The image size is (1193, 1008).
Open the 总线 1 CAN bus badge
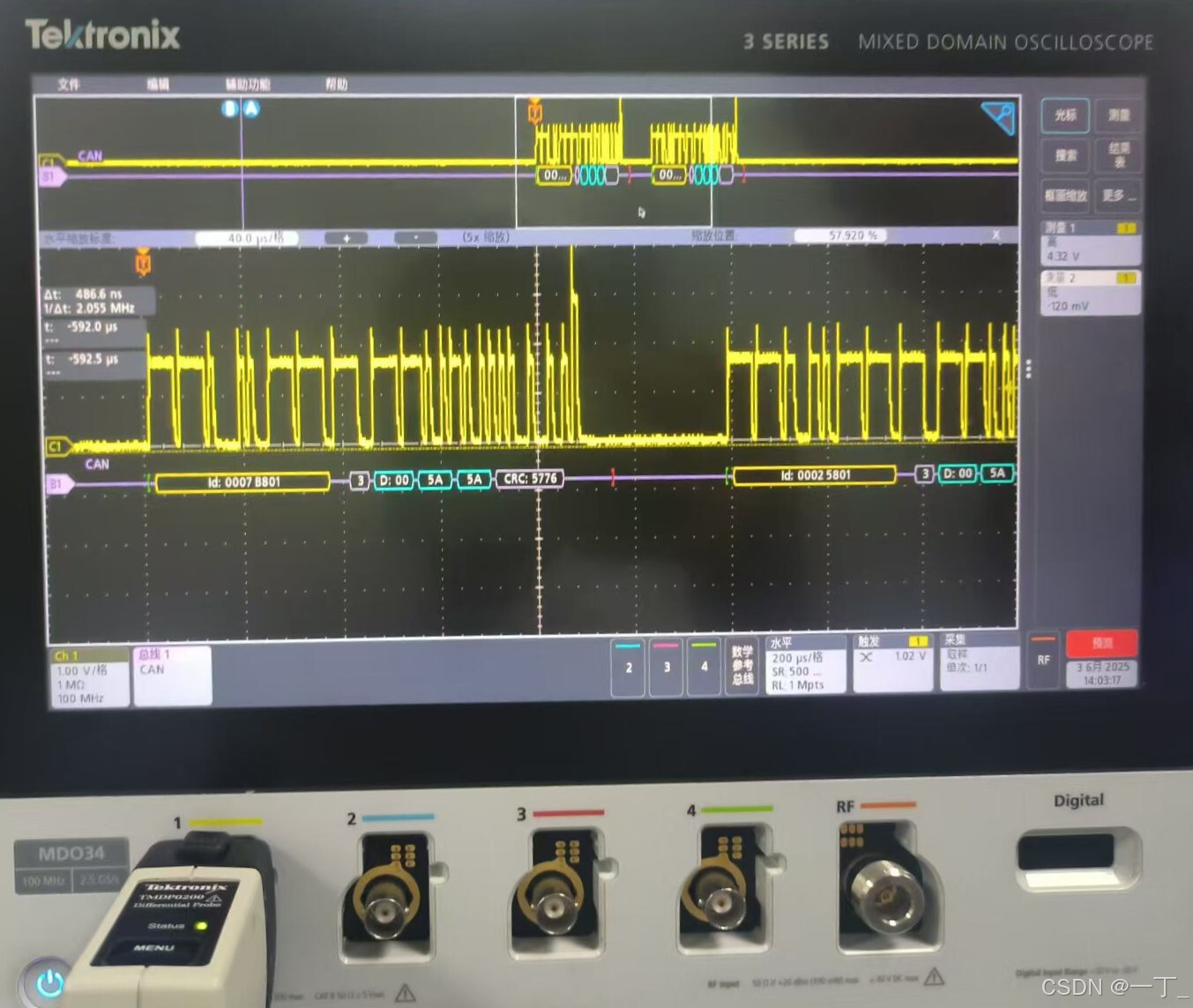click(x=173, y=676)
